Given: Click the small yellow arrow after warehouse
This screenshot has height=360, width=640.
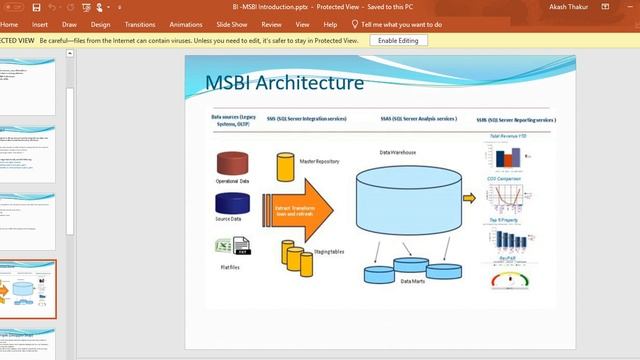Looking at the screenshot, I should tap(469, 198).
